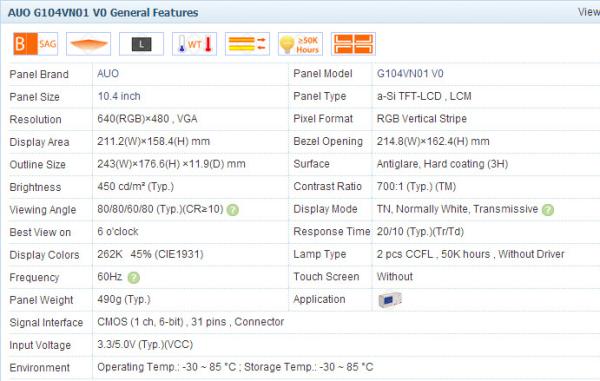Screen dimensions: 600x381
Task: Click the yellow signal lines arrows icon
Action: [x=247, y=44]
